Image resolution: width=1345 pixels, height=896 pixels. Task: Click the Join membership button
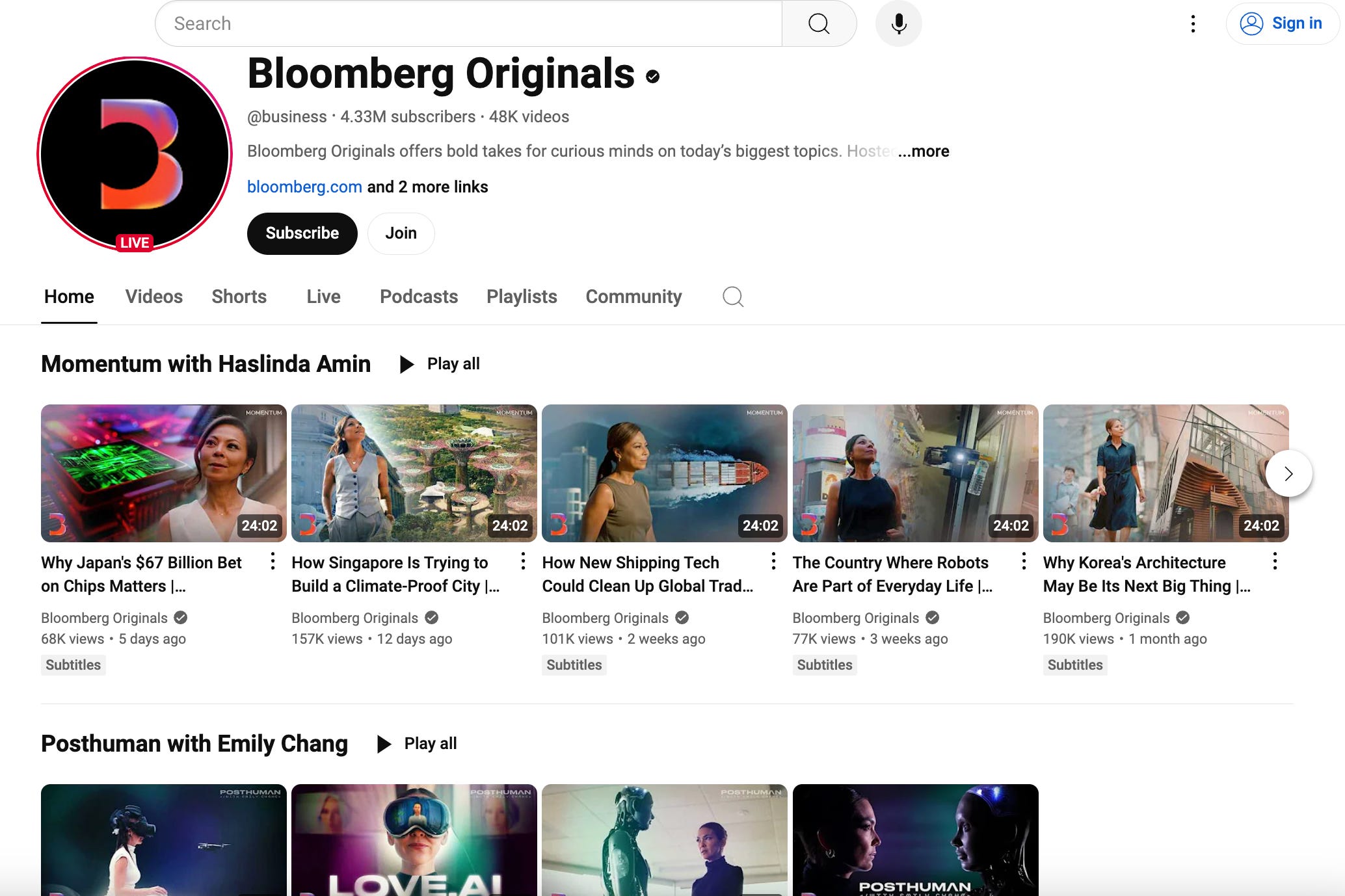pyautogui.click(x=401, y=233)
